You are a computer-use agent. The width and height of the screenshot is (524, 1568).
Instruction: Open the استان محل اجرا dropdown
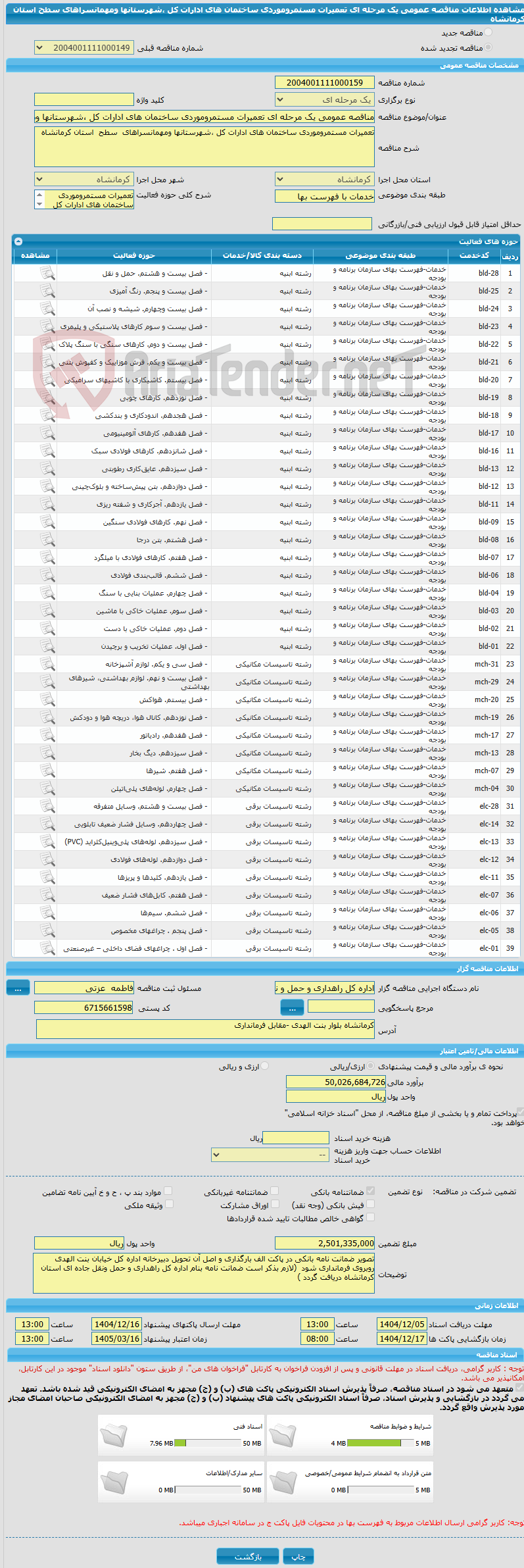324,180
